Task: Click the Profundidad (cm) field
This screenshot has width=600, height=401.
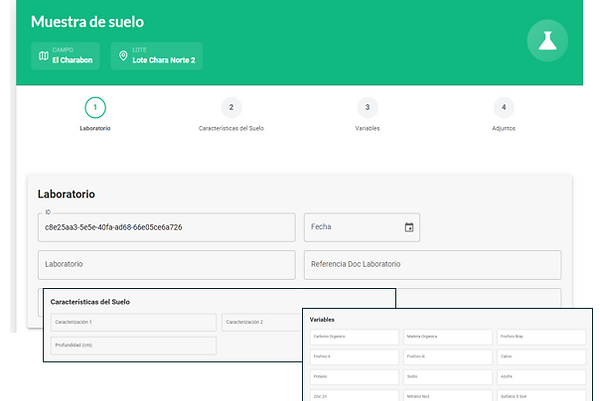Action: pos(134,346)
